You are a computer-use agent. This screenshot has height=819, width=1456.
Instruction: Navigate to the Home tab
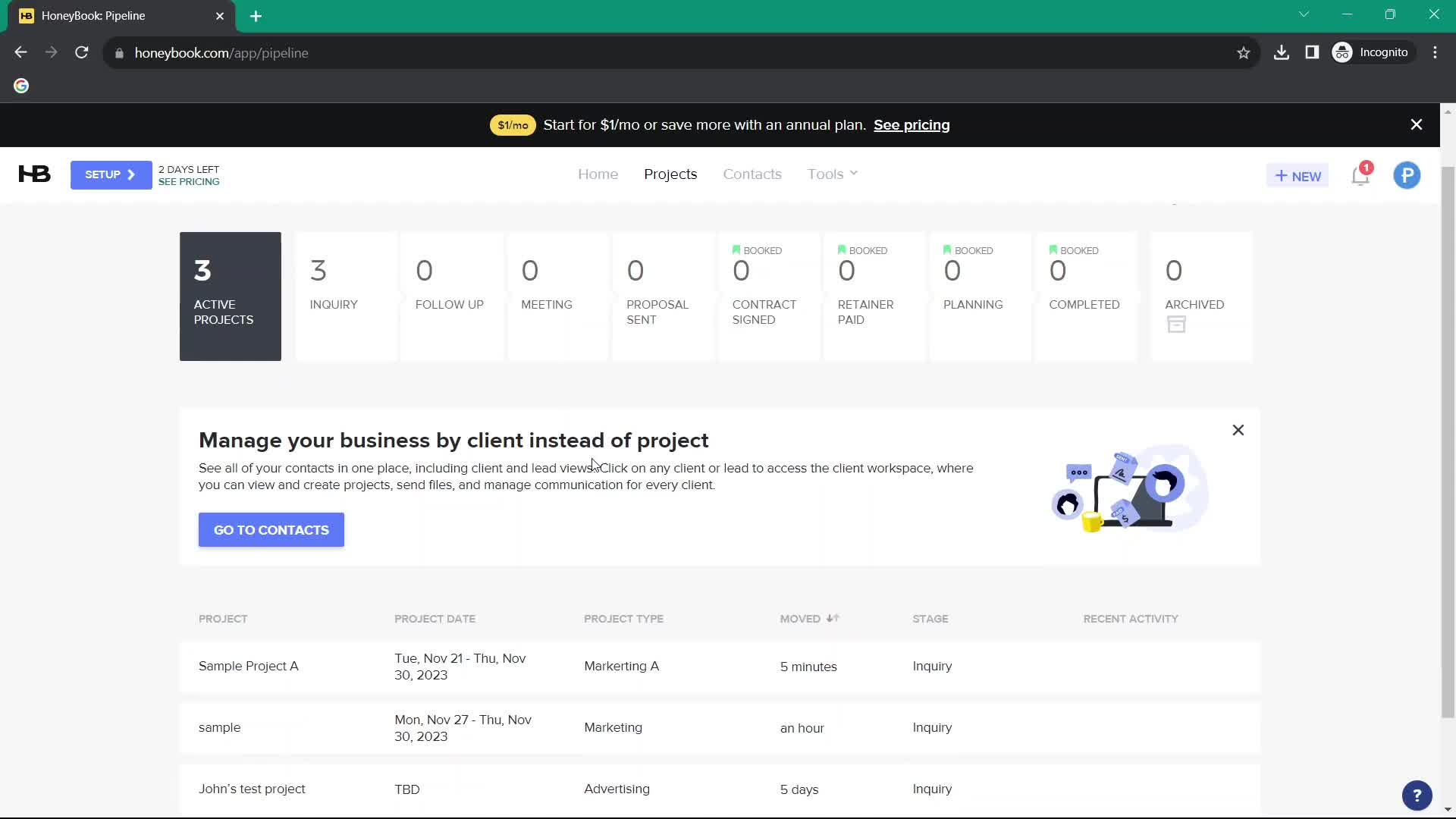pyautogui.click(x=598, y=174)
